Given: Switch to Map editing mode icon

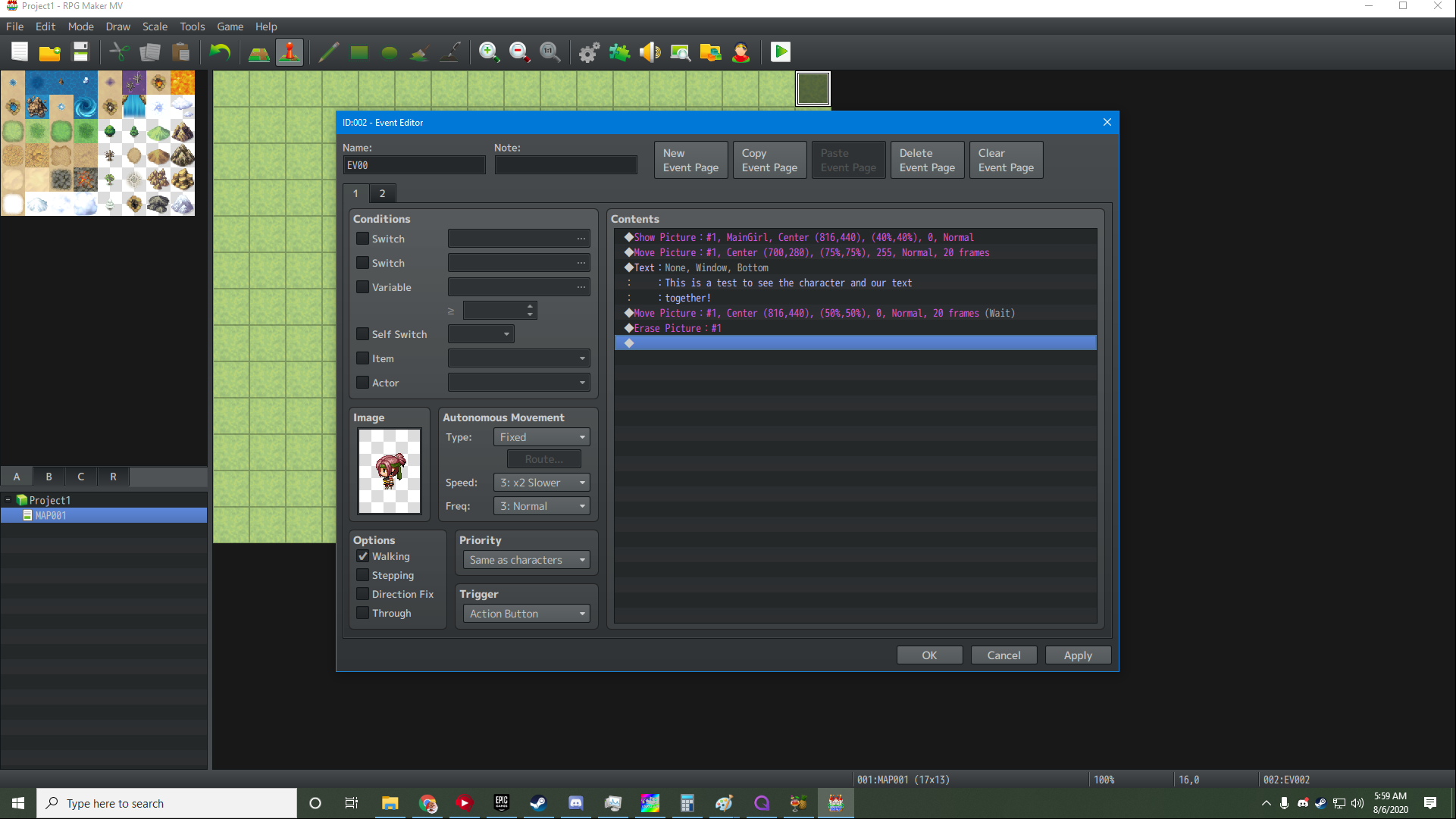Looking at the screenshot, I should pos(259,52).
